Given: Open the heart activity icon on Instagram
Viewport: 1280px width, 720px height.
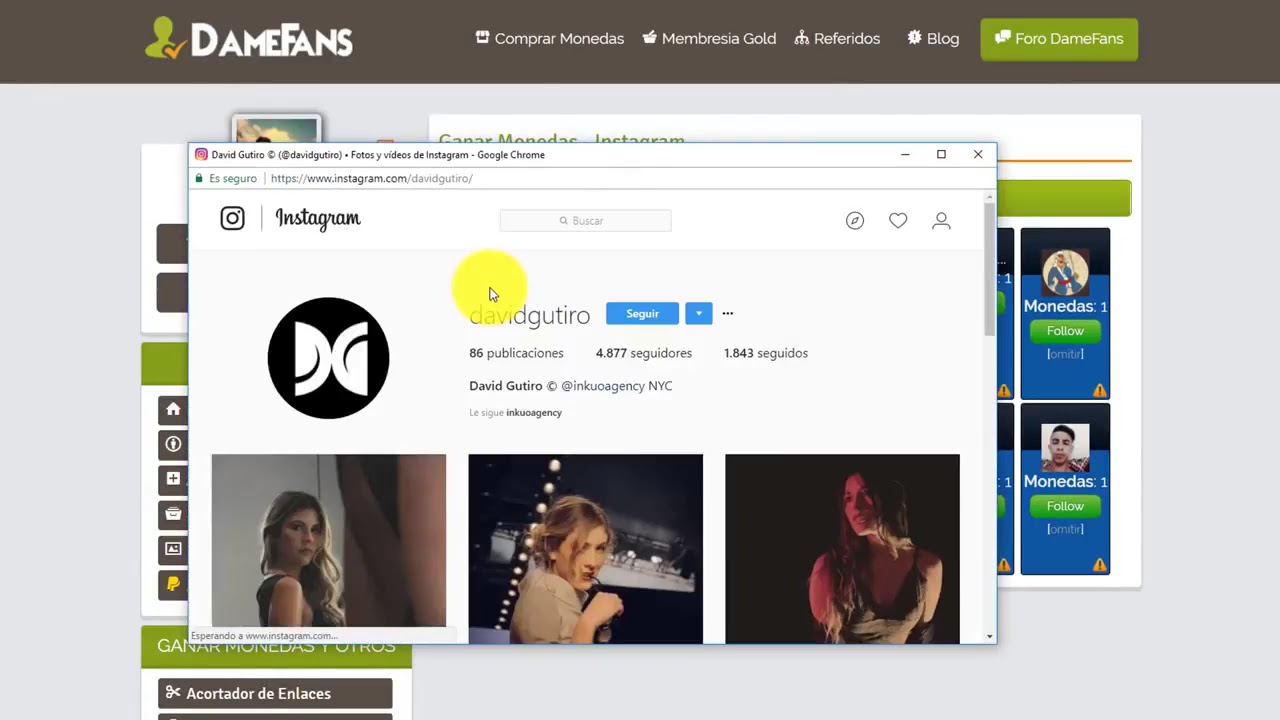Looking at the screenshot, I should (898, 220).
